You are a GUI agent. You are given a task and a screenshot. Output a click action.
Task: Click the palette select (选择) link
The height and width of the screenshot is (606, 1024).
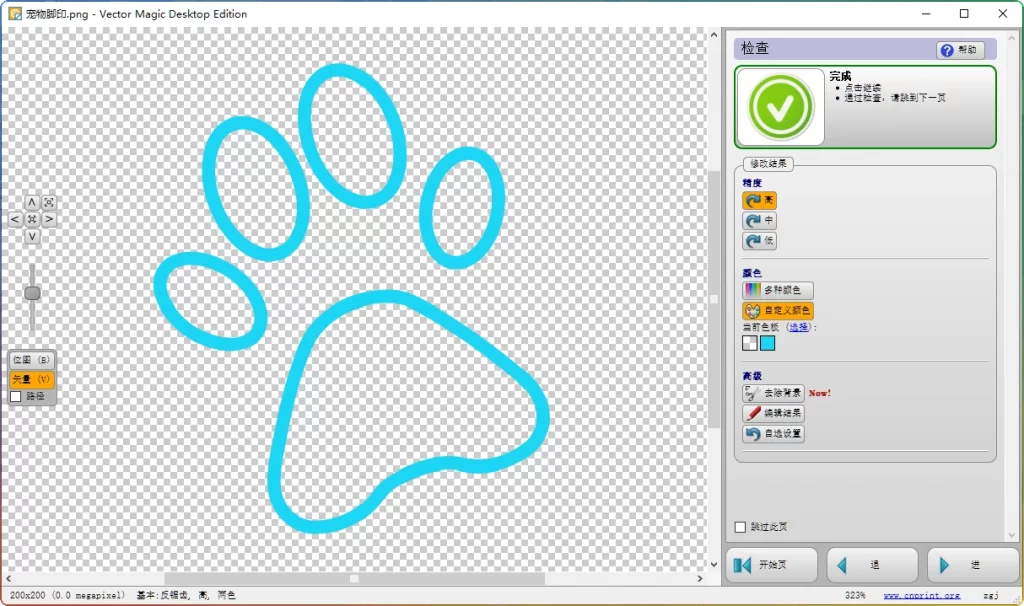coord(798,327)
